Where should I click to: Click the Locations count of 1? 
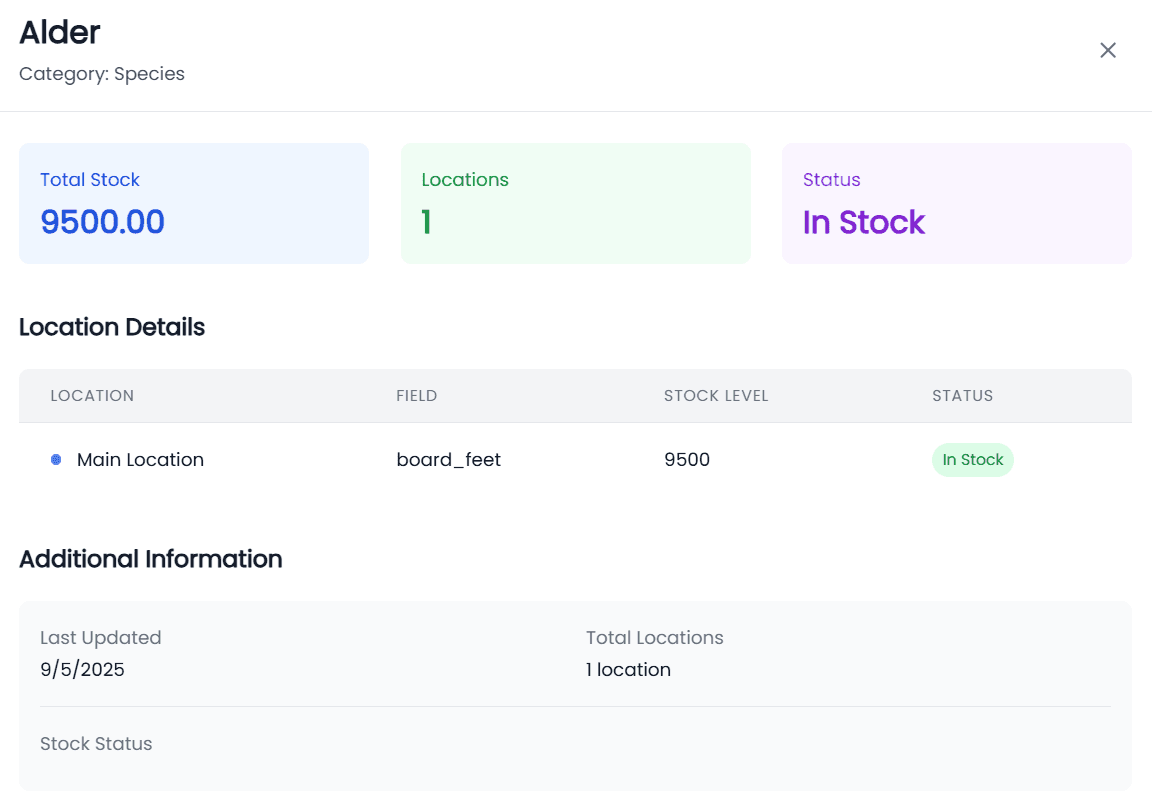[425, 222]
